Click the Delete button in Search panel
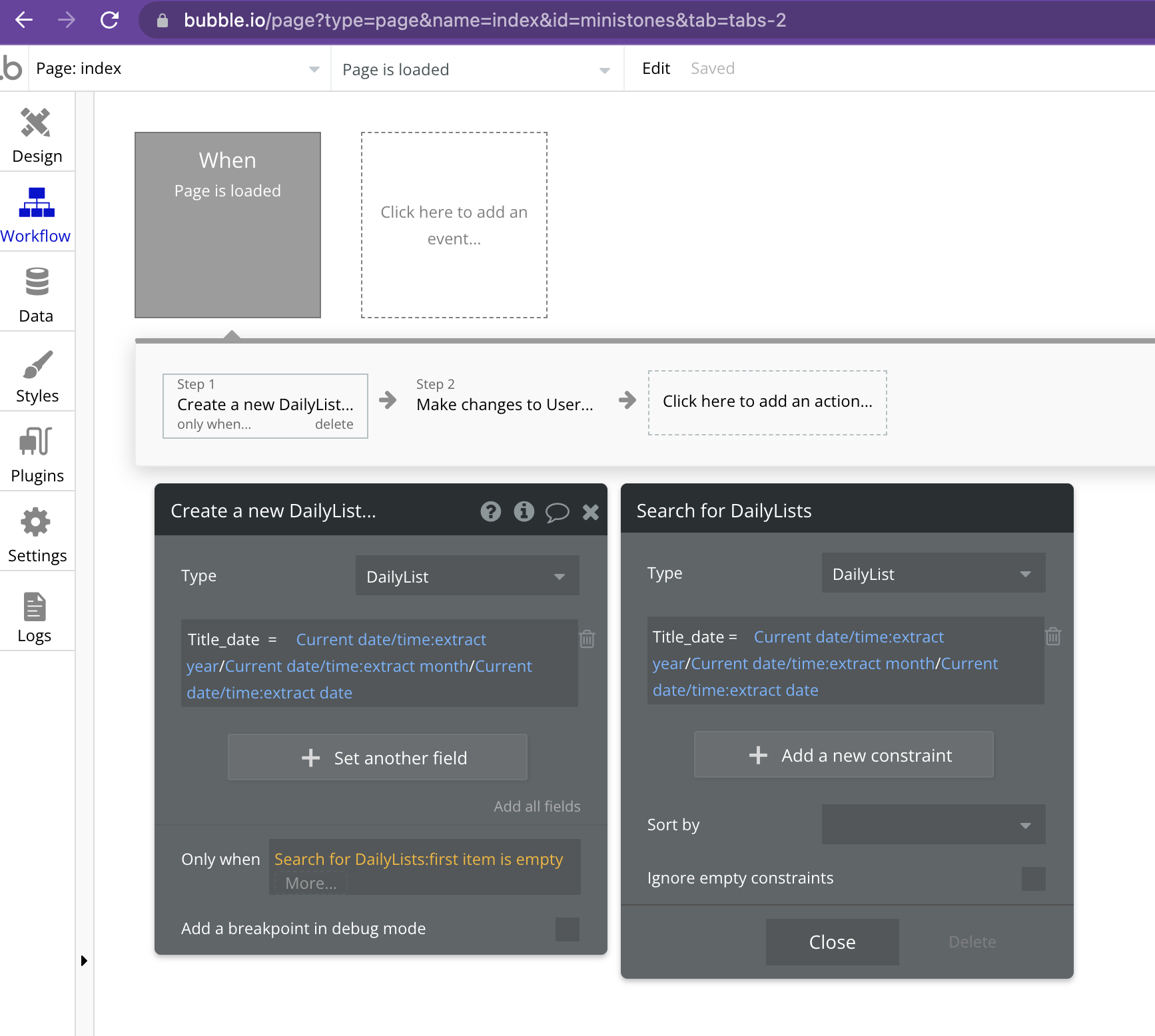This screenshot has width=1155, height=1036. pos(972,942)
